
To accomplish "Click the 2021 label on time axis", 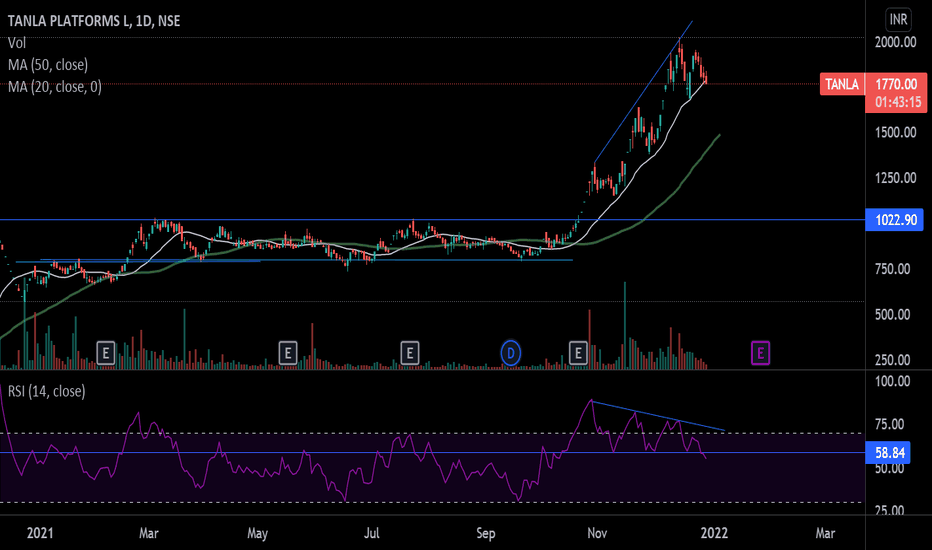I will point(40,533).
